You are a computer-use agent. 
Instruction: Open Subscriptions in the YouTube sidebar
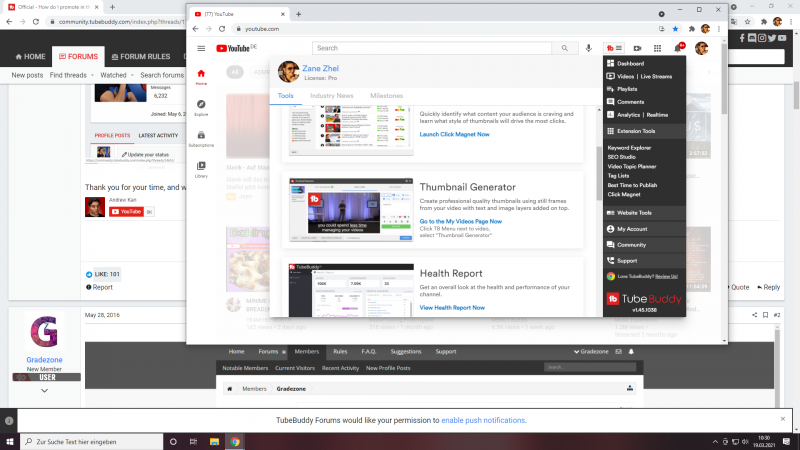(x=201, y=139)
